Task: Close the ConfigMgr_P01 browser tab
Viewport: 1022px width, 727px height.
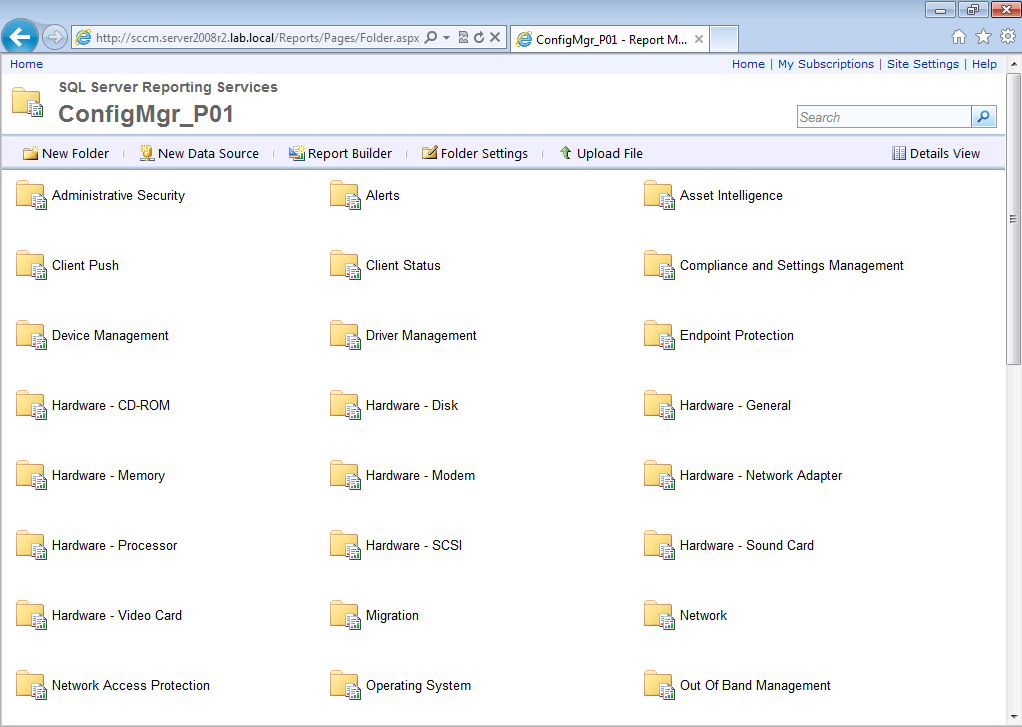Action: [699, 39]
